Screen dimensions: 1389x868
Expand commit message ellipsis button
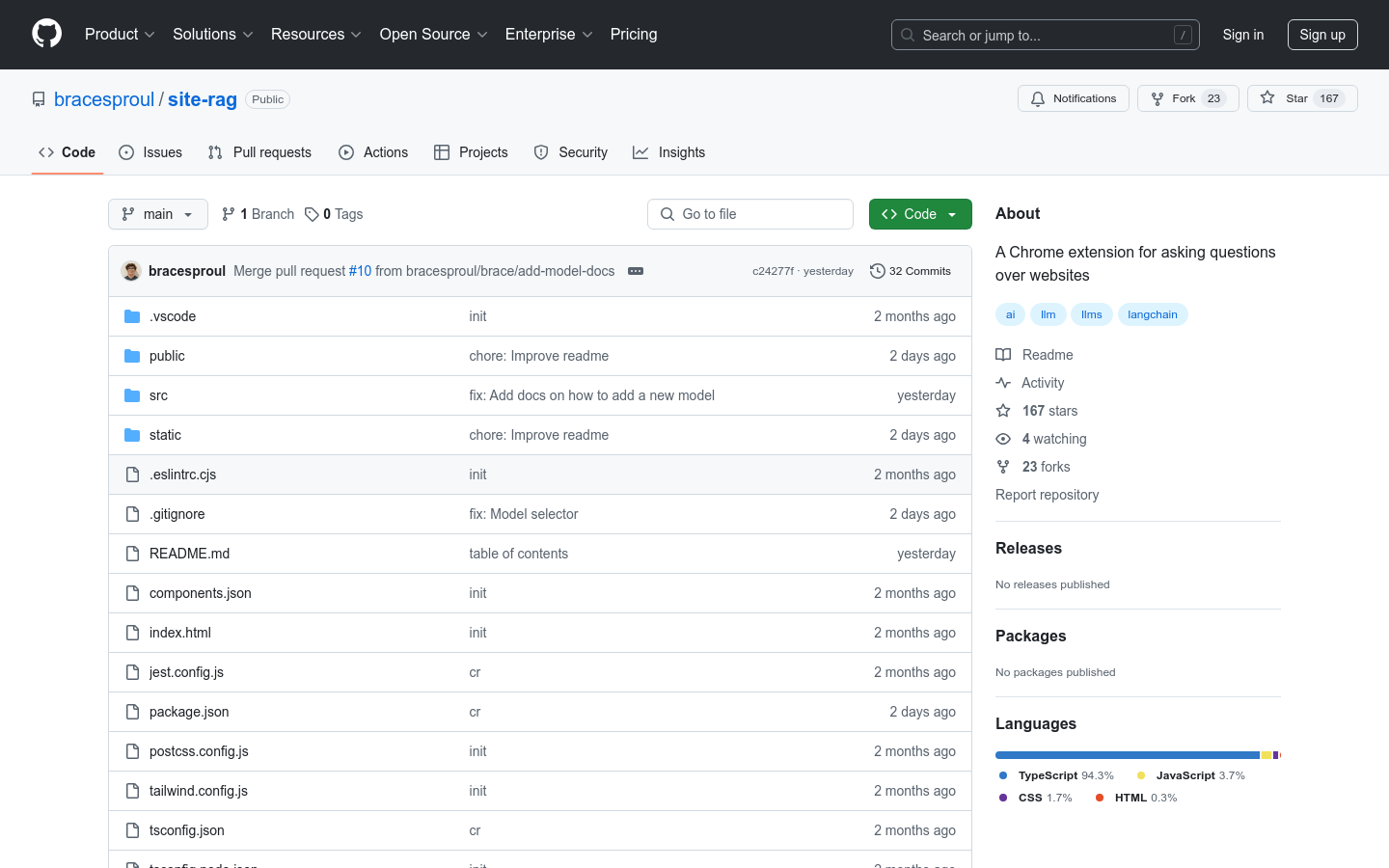click(x=636, y=271)
